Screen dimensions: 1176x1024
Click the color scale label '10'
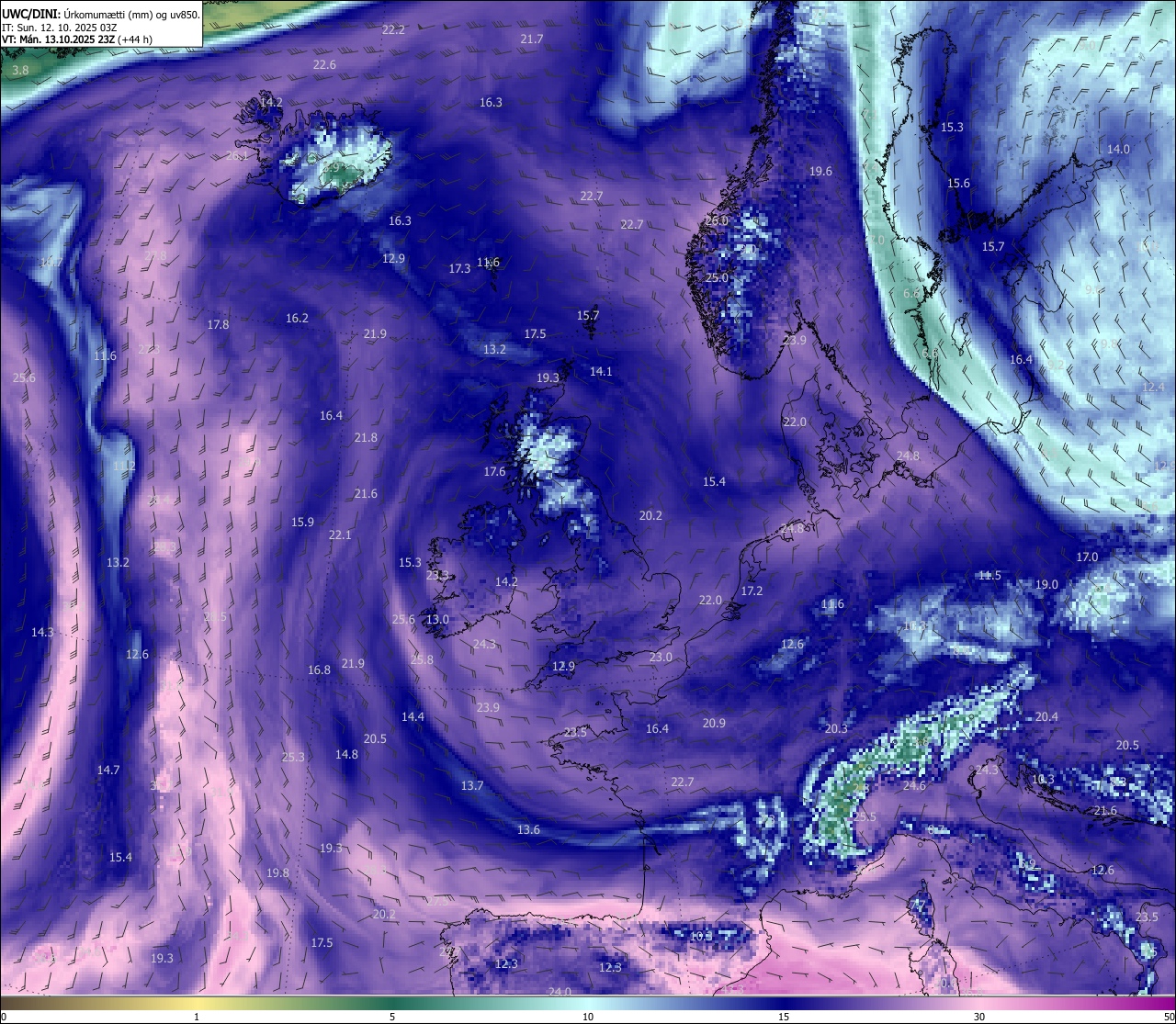click(x=588, y=1017)
